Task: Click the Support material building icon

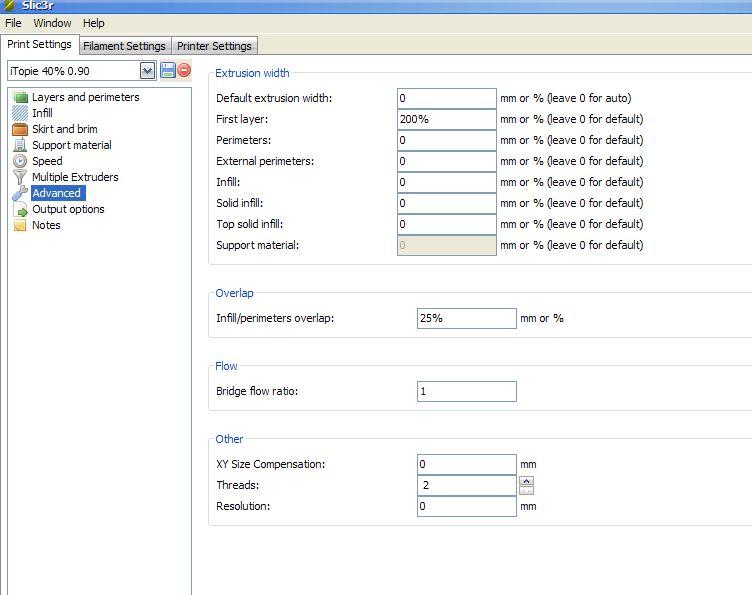Action: click(20, 145)
